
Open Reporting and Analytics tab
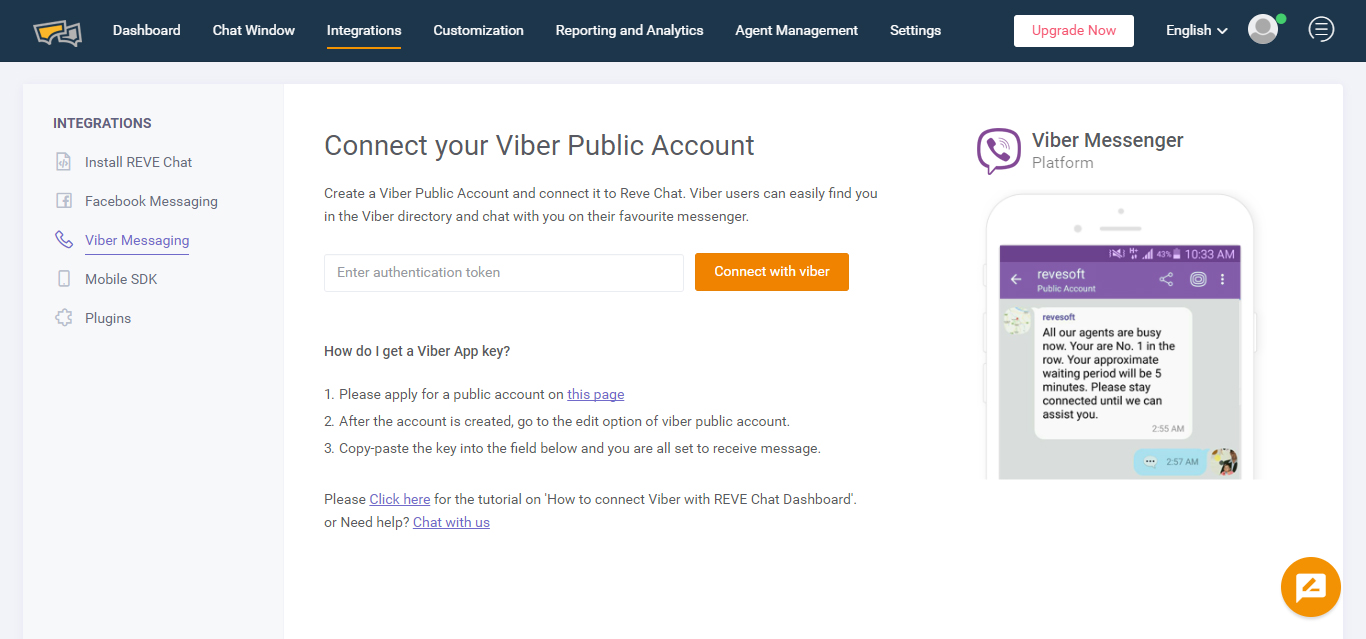coord(630,30)
